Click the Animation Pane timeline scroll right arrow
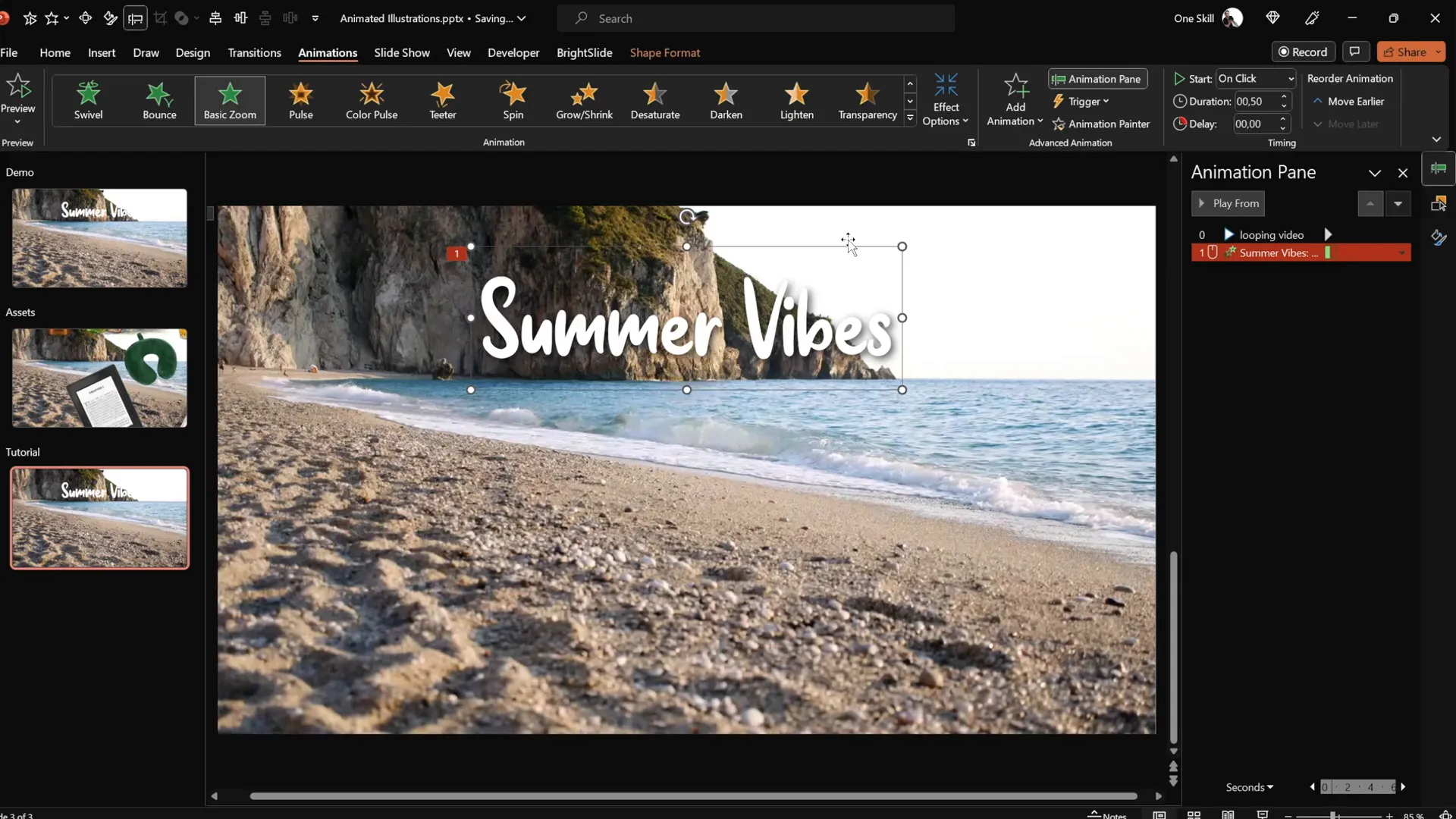Image resolution: width=1456 pixels, height=819 pixels. click(1403, 787)
